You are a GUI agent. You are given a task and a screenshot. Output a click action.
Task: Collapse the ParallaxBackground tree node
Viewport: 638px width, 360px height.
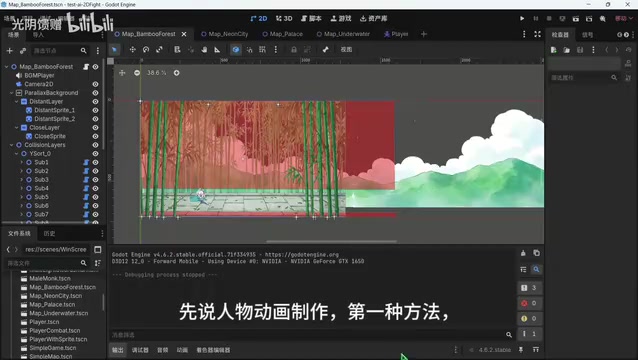(11, 93)
